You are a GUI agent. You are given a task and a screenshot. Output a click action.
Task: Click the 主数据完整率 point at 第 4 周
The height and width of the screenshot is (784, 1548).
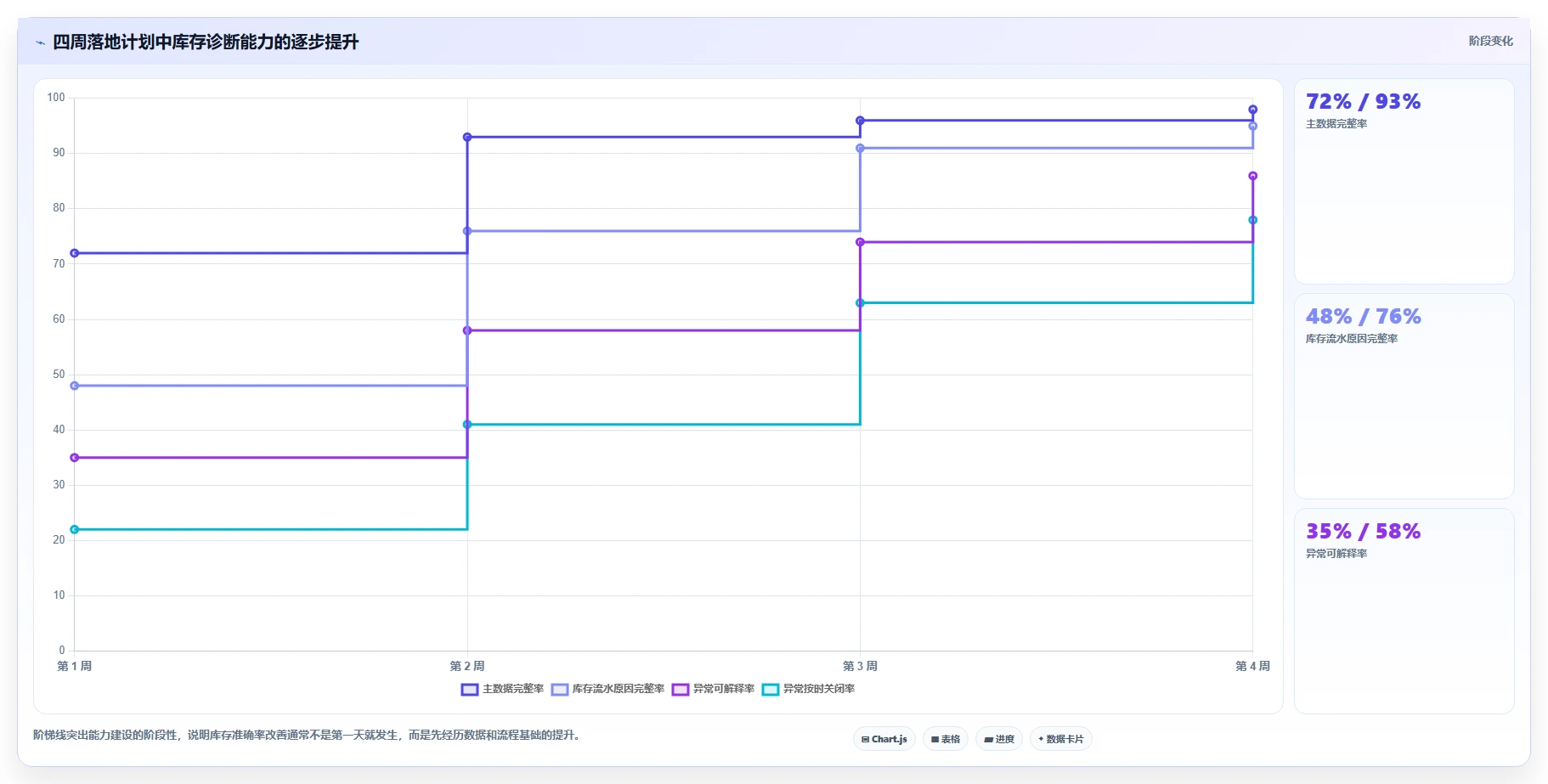1253,110
